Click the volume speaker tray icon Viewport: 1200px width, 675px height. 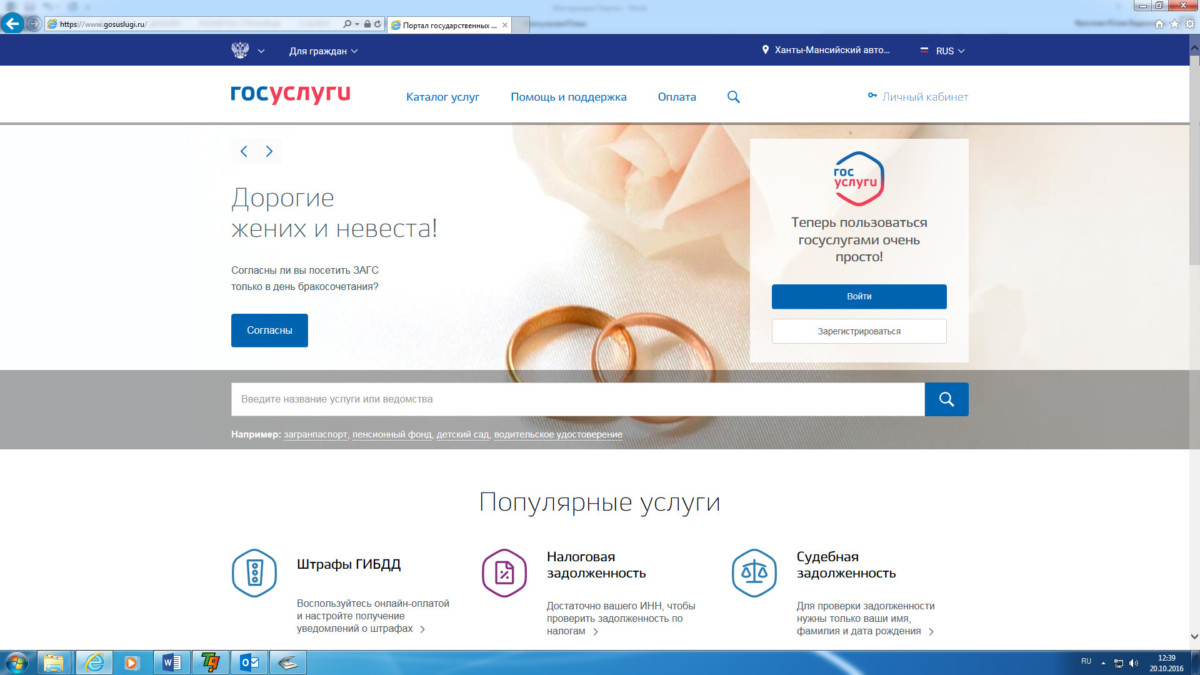(x=1133, y=662)
